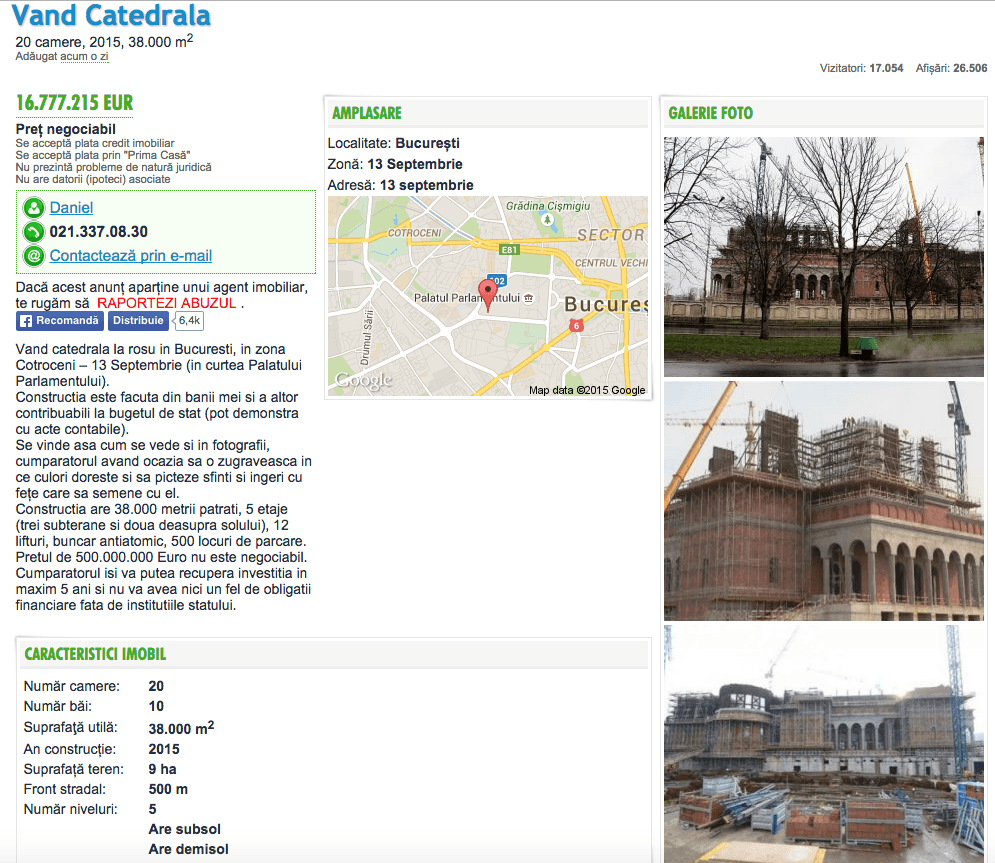The height and width of the screenshot is (863, 995).
Task: Click the E81 road shield on map
Action: coord(511,250)
